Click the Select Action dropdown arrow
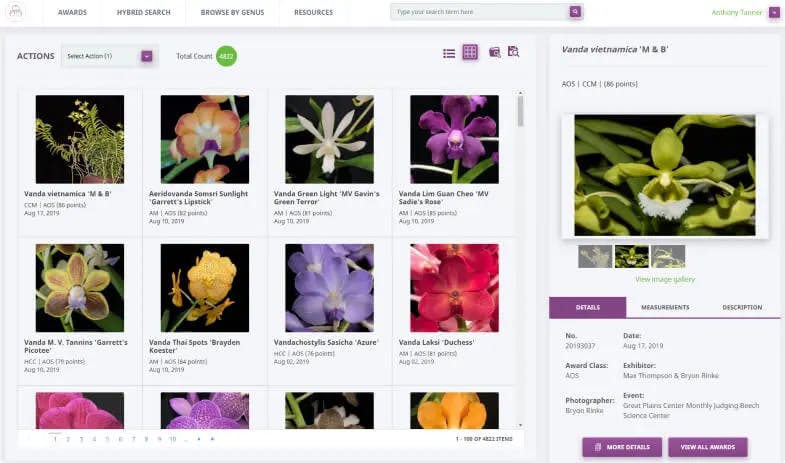 pos(147,56)
